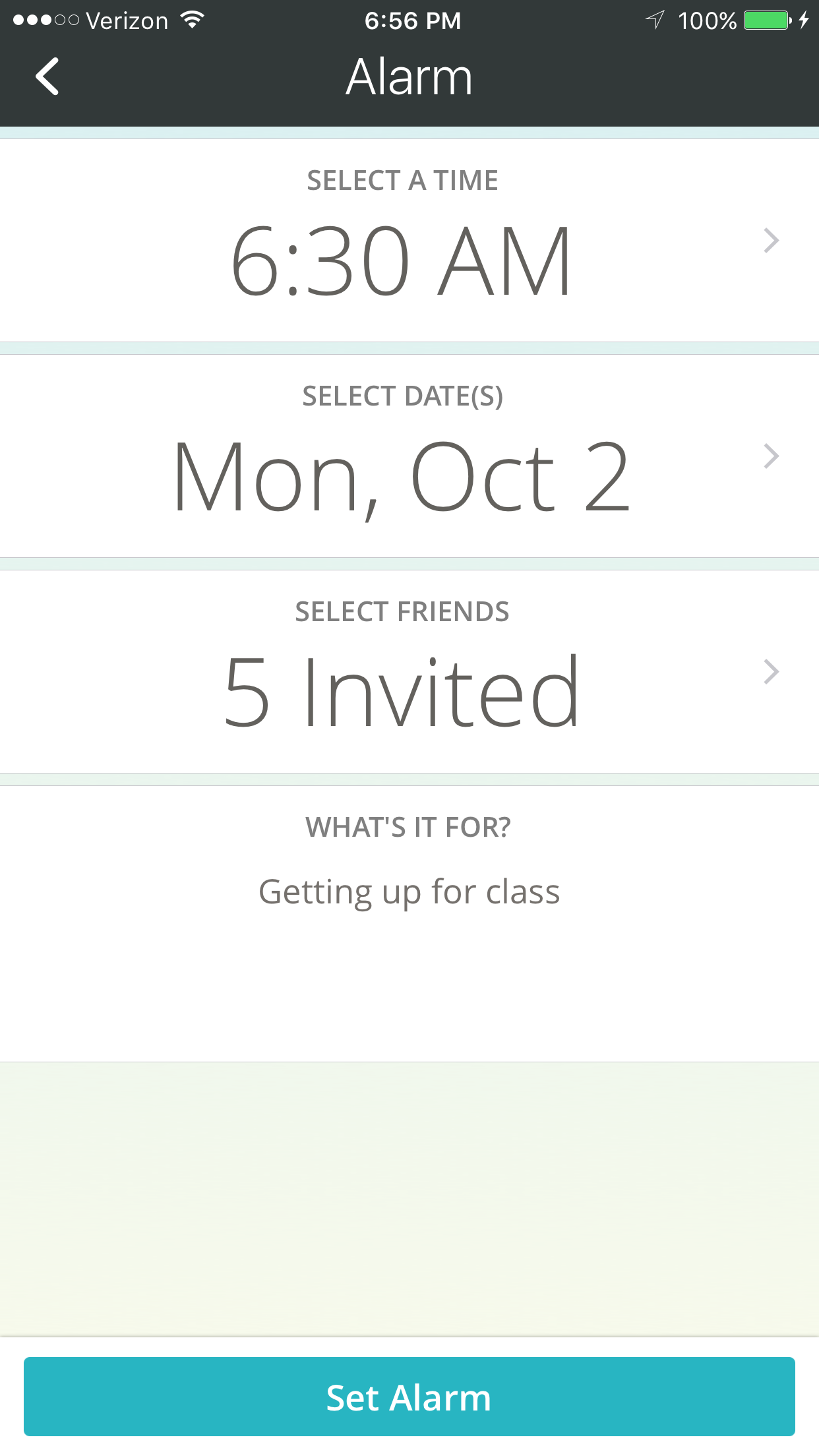819x1456 pixels.
Task: Tap the 6:56 PM status bar clock
Action: [413, 20]
